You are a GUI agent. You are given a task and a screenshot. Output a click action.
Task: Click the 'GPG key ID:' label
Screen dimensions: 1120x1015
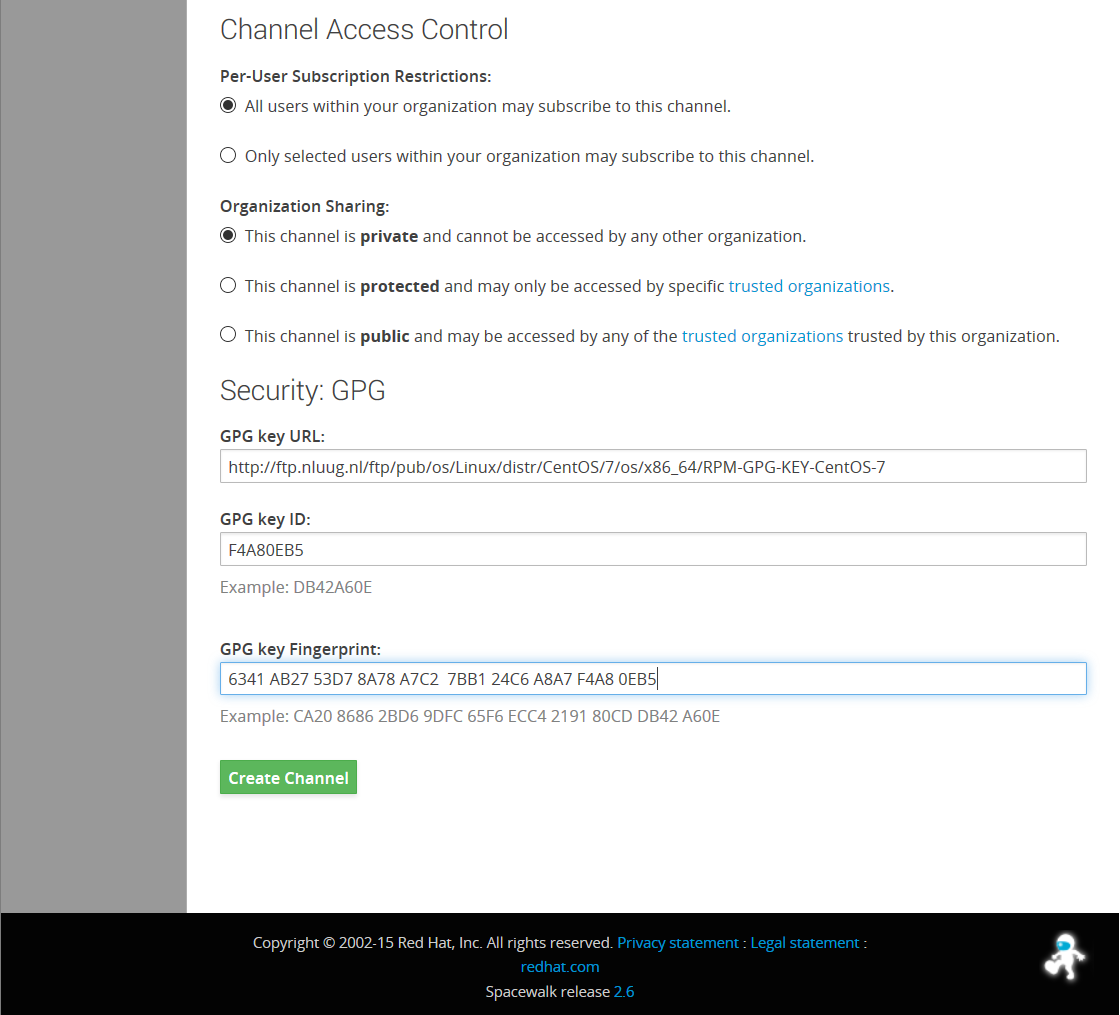click(265, 519)
